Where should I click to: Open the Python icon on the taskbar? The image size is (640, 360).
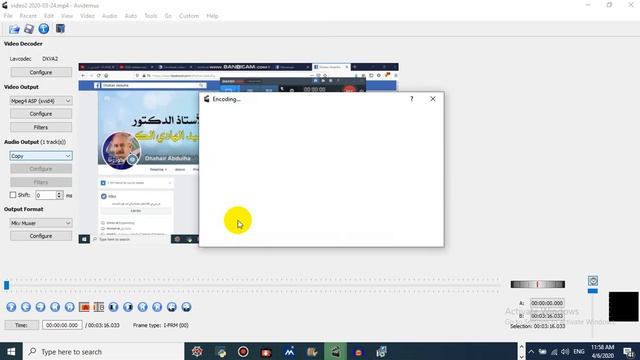(x=221, y=351)
